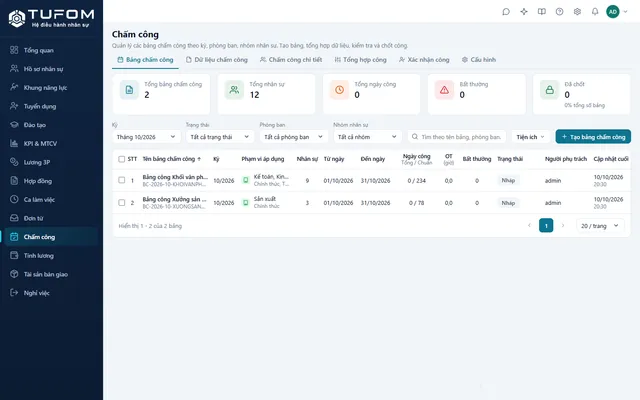Expand the user menu chevron beside avatar
The width and height of the screenshot is (640, 400).
[625, 12]
